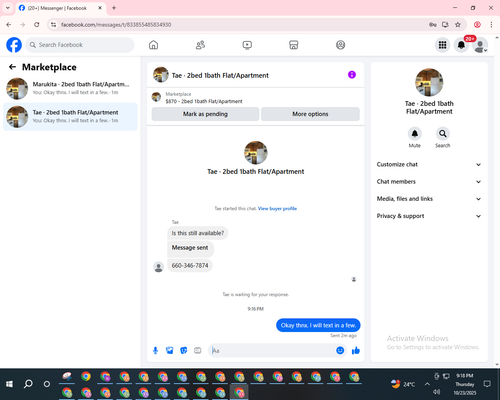This screenshot has height=400, width=500.
Task: Click the voice clip microphone icon
Action: (155, 350)
